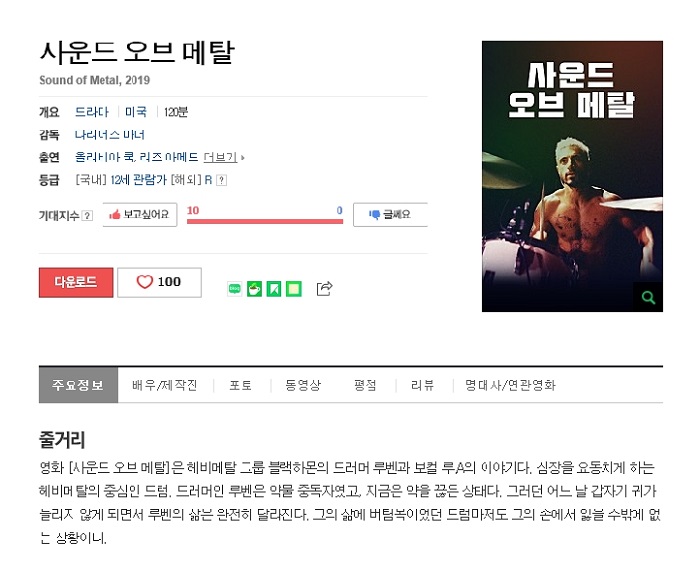Viewport: 700px width, 571px height.
Task: Click the Naver blog share icon
Action: [234, 289]
